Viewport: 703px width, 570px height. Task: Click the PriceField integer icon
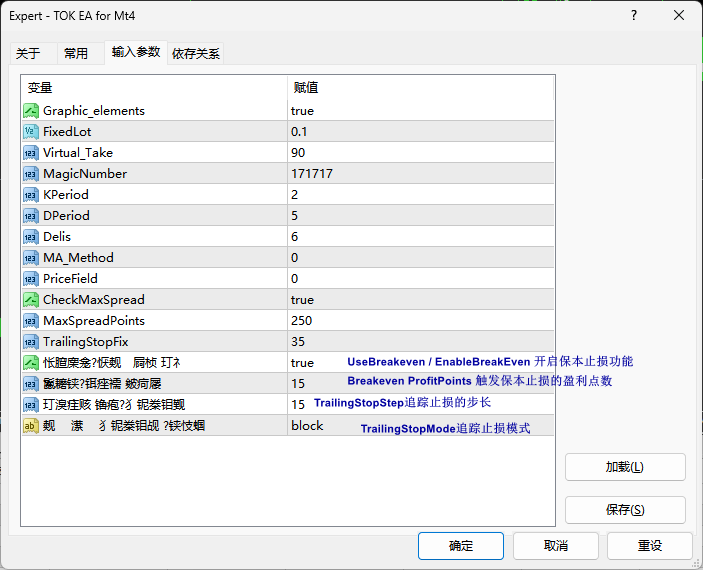point(31,279)
